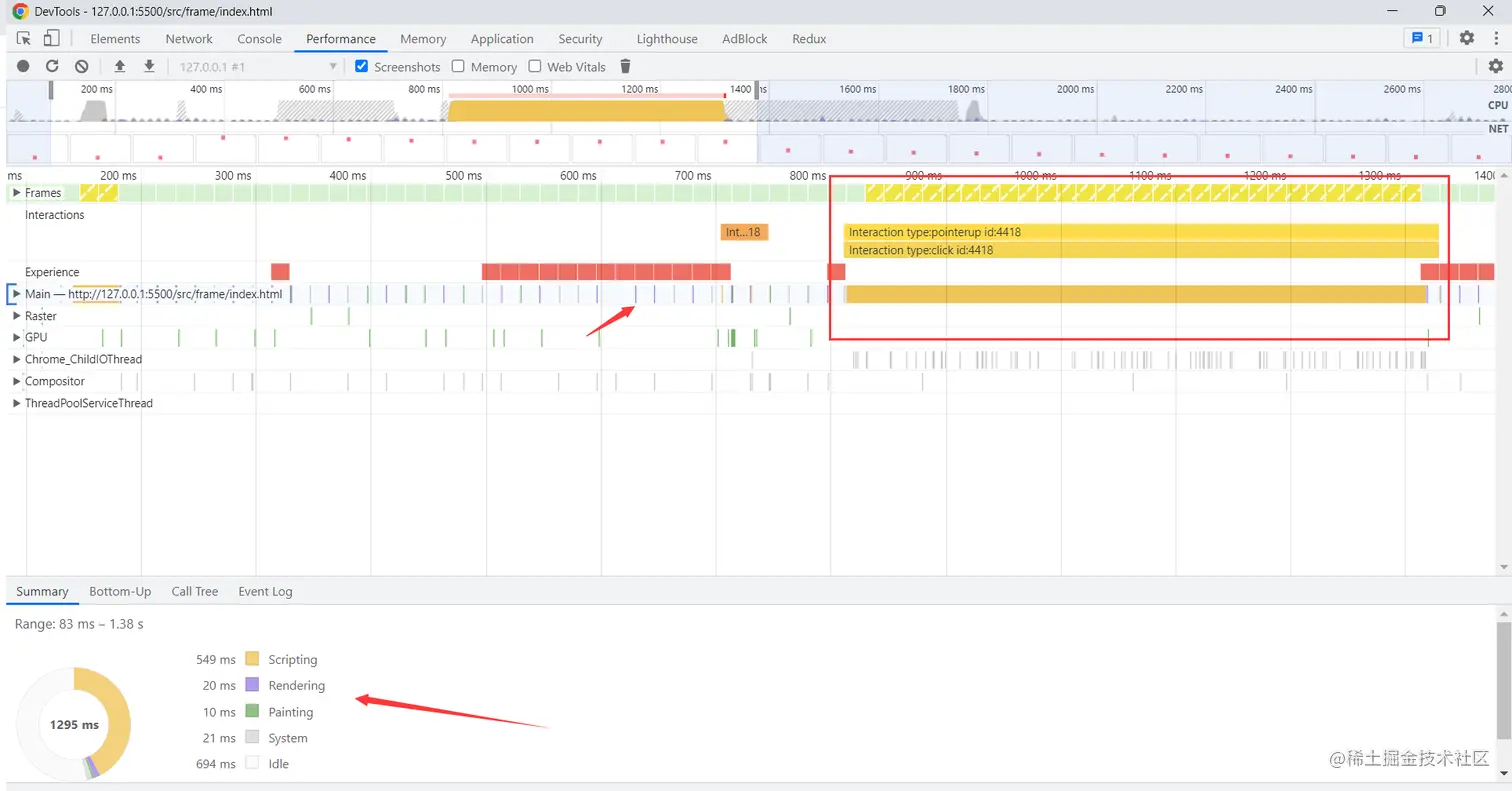Click the NET overview label
Viewport: 1512px width, 791px height.
[1498, 129]
